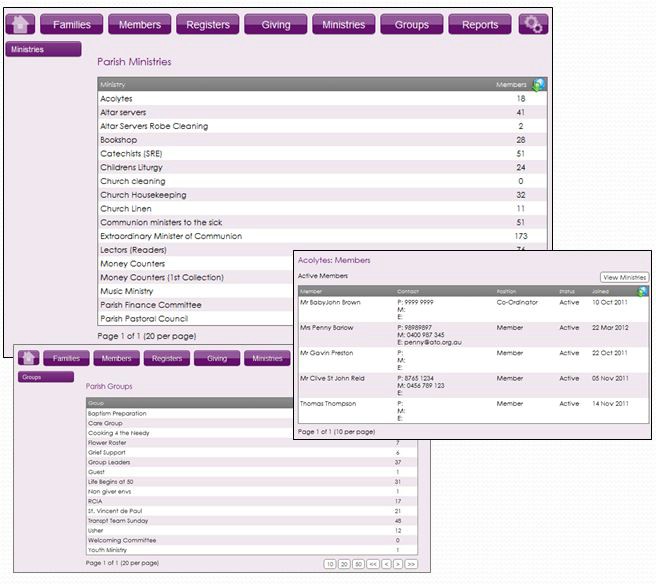Open Flower Roster group row
Screen dimensions: 656x584
[252, 443]
